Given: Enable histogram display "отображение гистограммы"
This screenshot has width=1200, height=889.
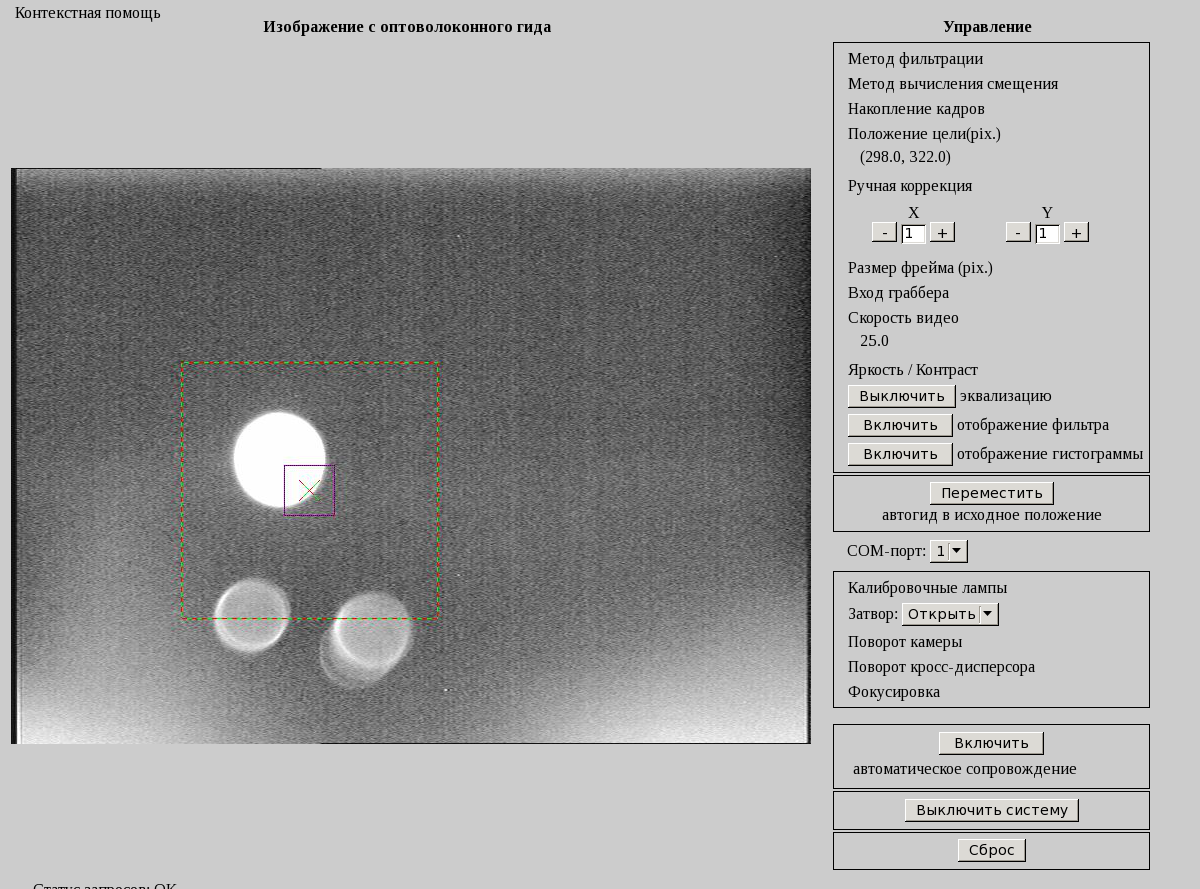Looking at the screenshot, I should click(x=899, y=453).
